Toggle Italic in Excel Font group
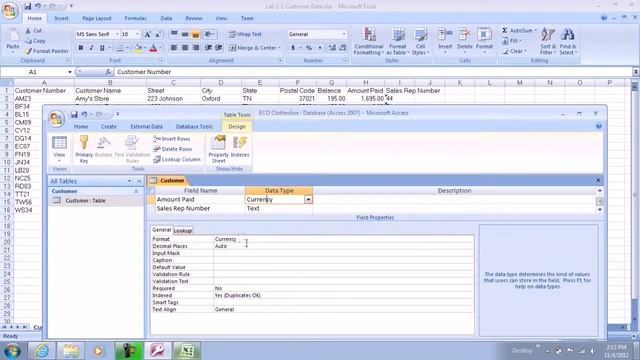640x360 pixels. point(91,48)
